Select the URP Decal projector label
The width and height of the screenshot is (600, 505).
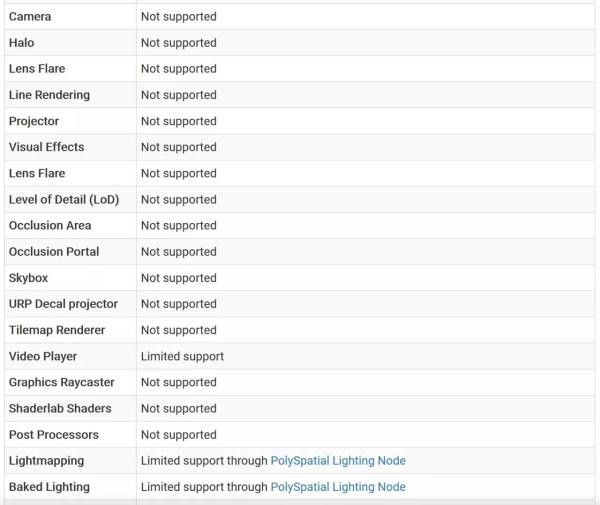tap(63, 304)
